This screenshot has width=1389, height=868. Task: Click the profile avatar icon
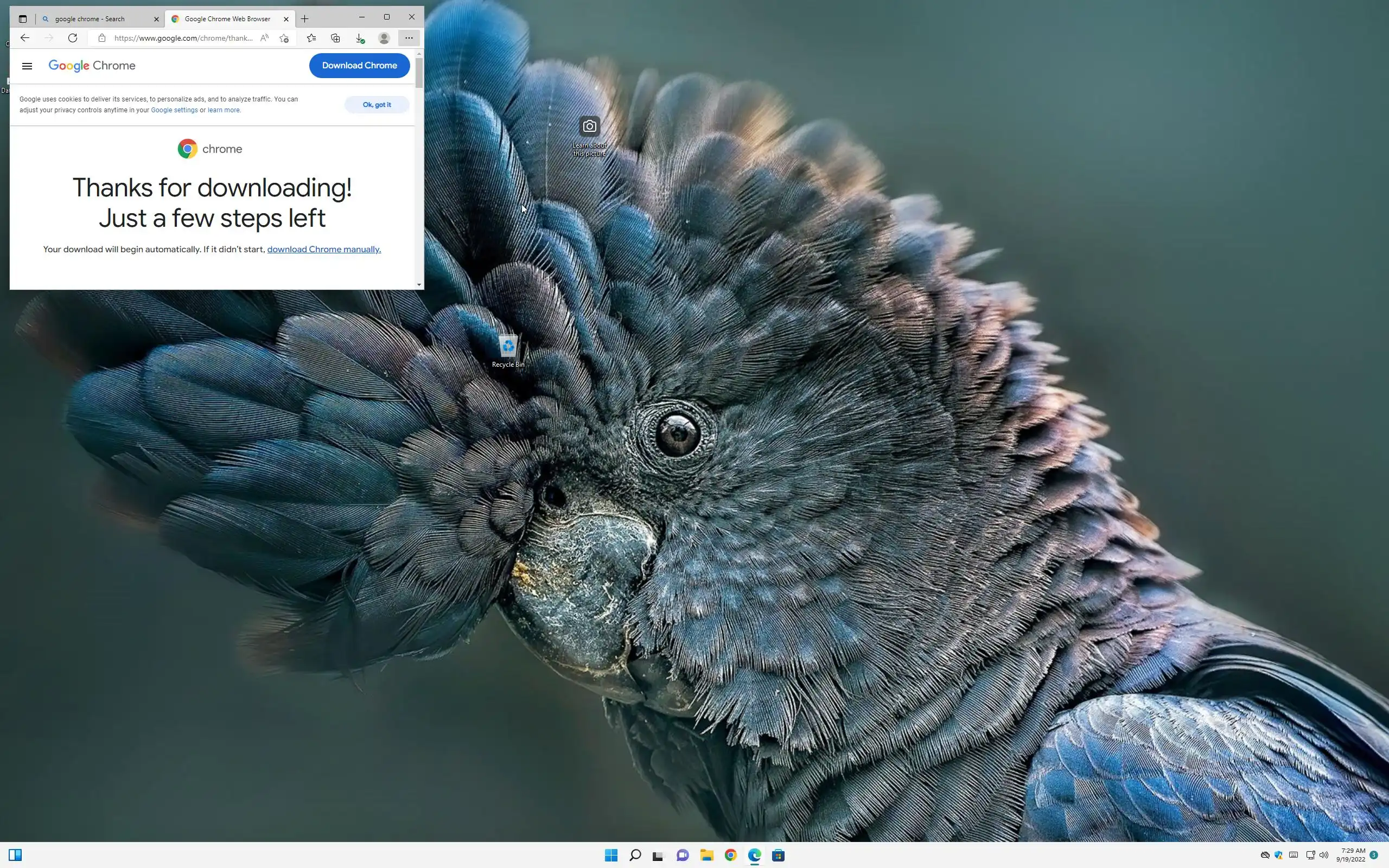[384, 38]
